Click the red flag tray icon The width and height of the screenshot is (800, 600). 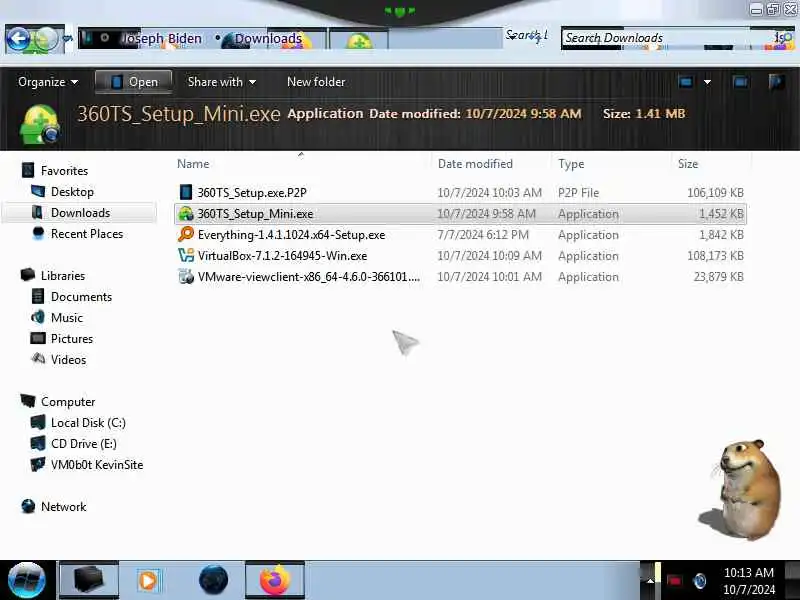(674, 581)
